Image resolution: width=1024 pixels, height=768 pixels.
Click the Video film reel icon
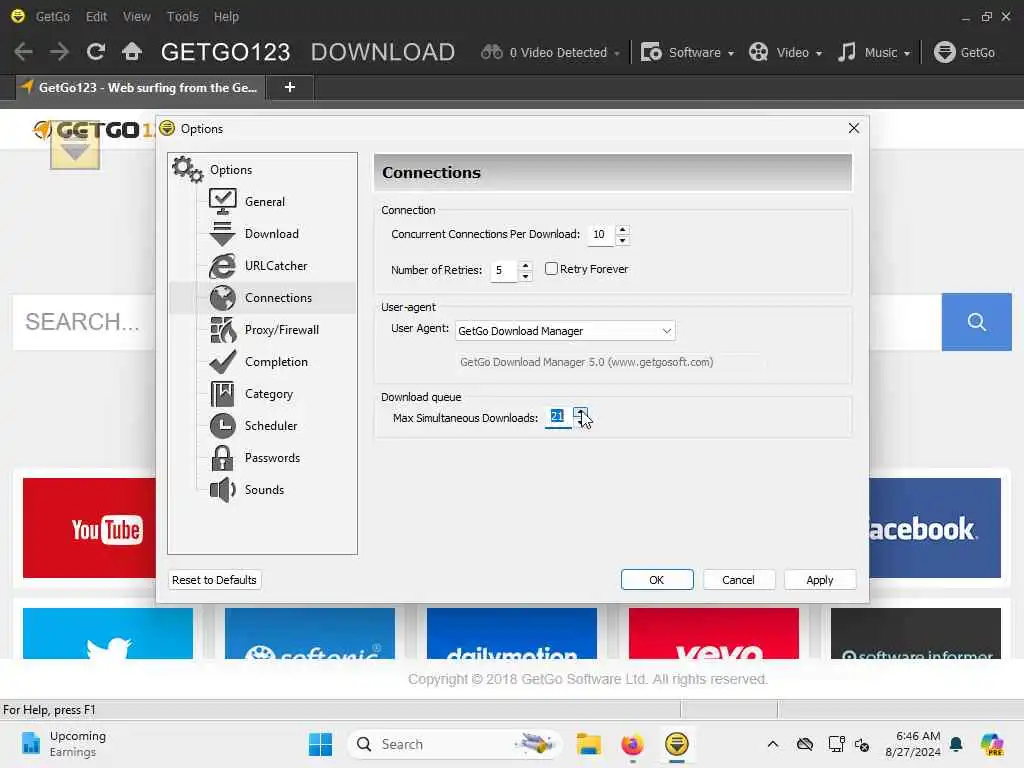(758, 52)
